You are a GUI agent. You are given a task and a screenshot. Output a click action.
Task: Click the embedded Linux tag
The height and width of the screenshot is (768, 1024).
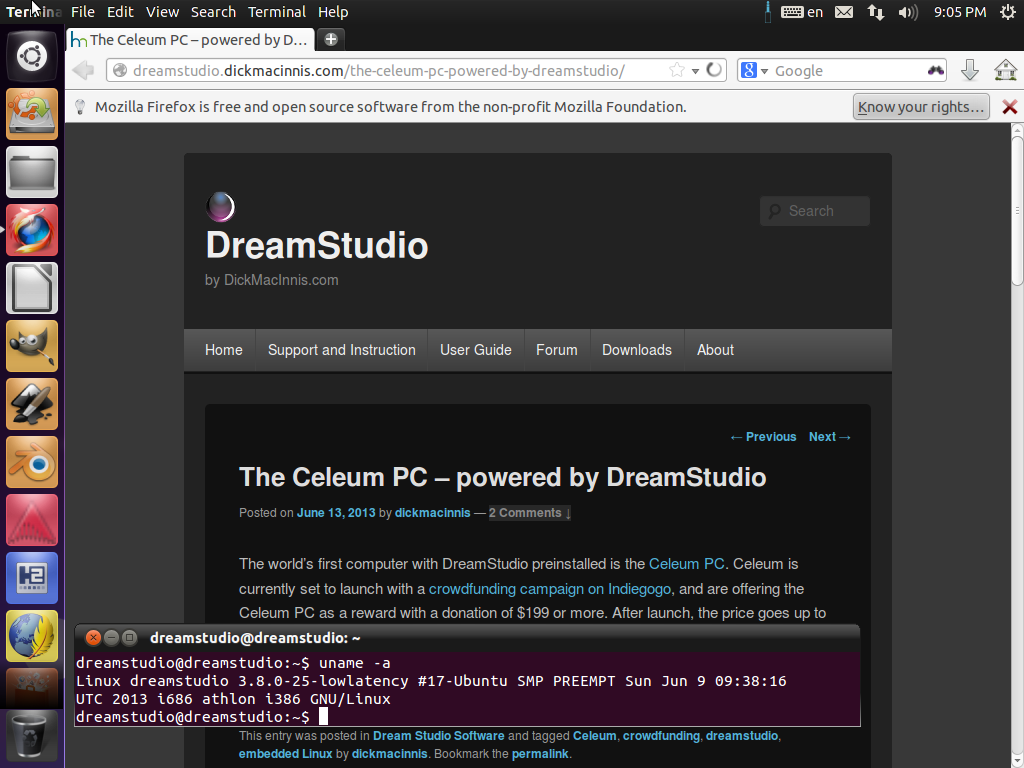click(285, 754)
